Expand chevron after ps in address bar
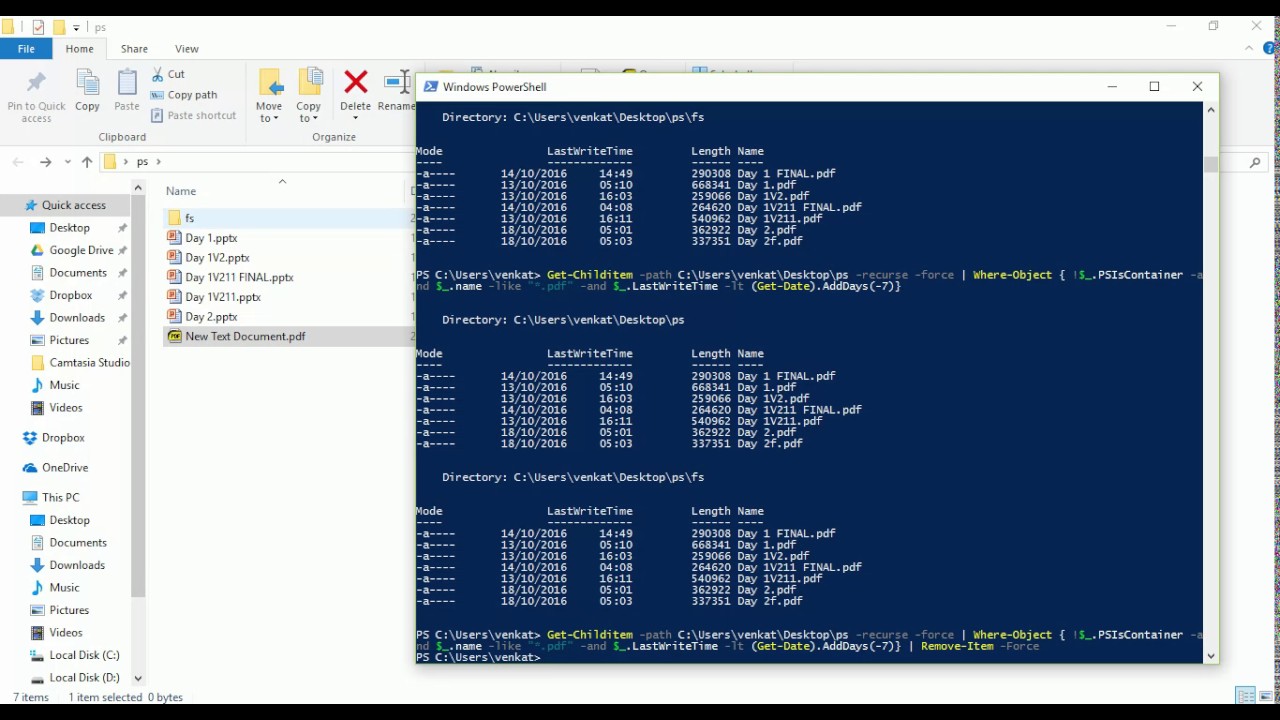This screenshot has height=720, width=1280. (158, 162)
